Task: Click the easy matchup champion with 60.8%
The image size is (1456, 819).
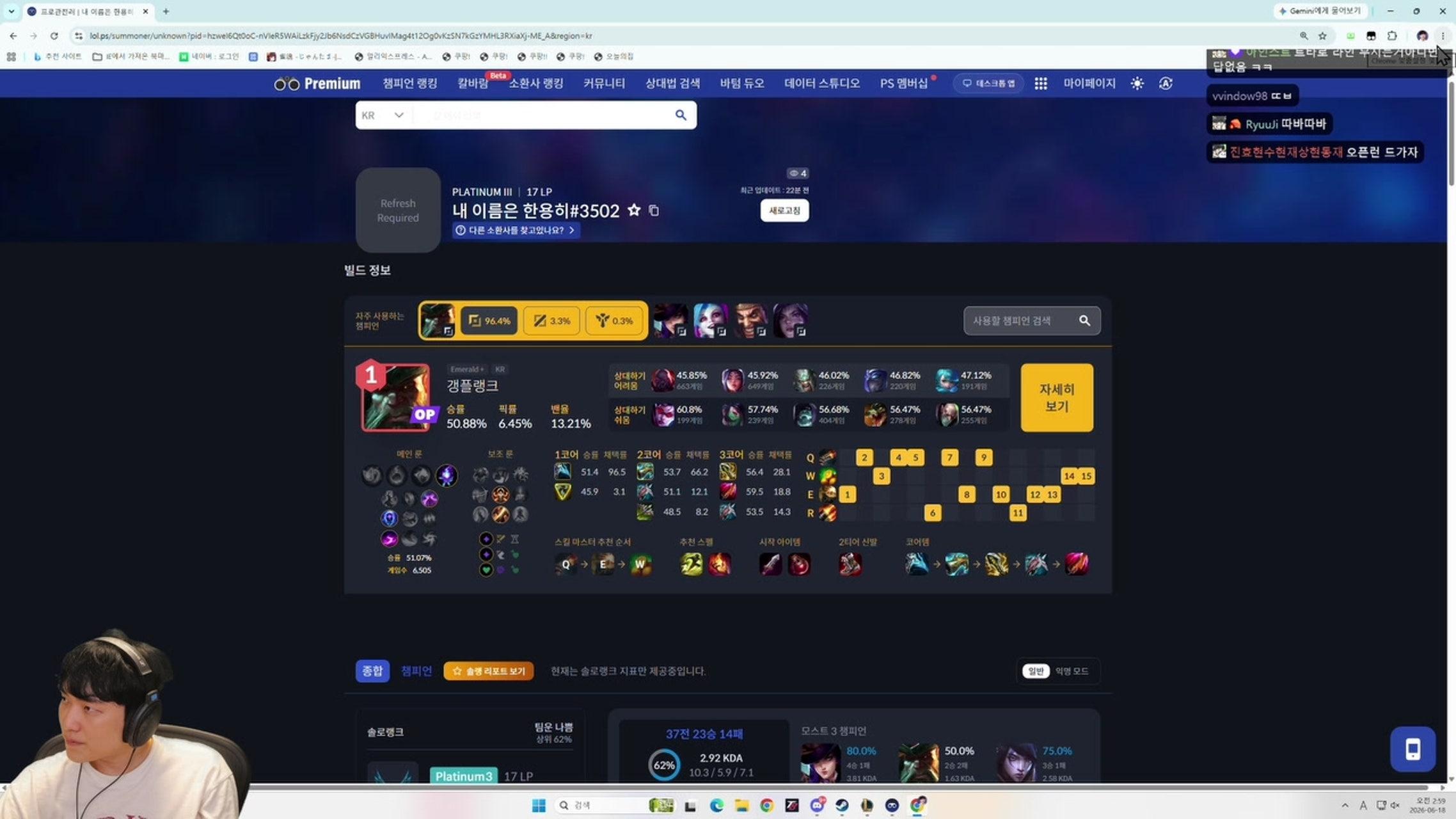Action: pos(662,414)
